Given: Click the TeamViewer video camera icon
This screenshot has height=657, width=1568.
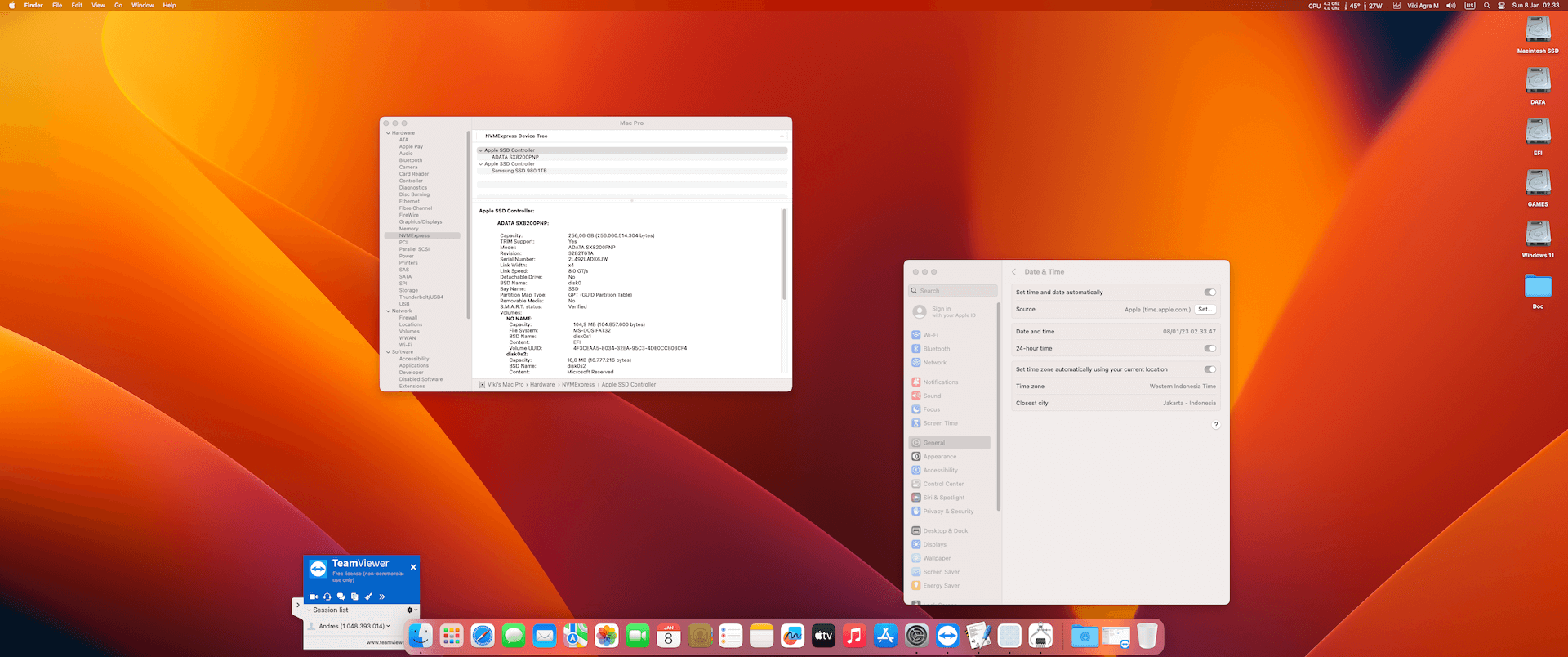Looking at the screenshot, I should [314, 597].
